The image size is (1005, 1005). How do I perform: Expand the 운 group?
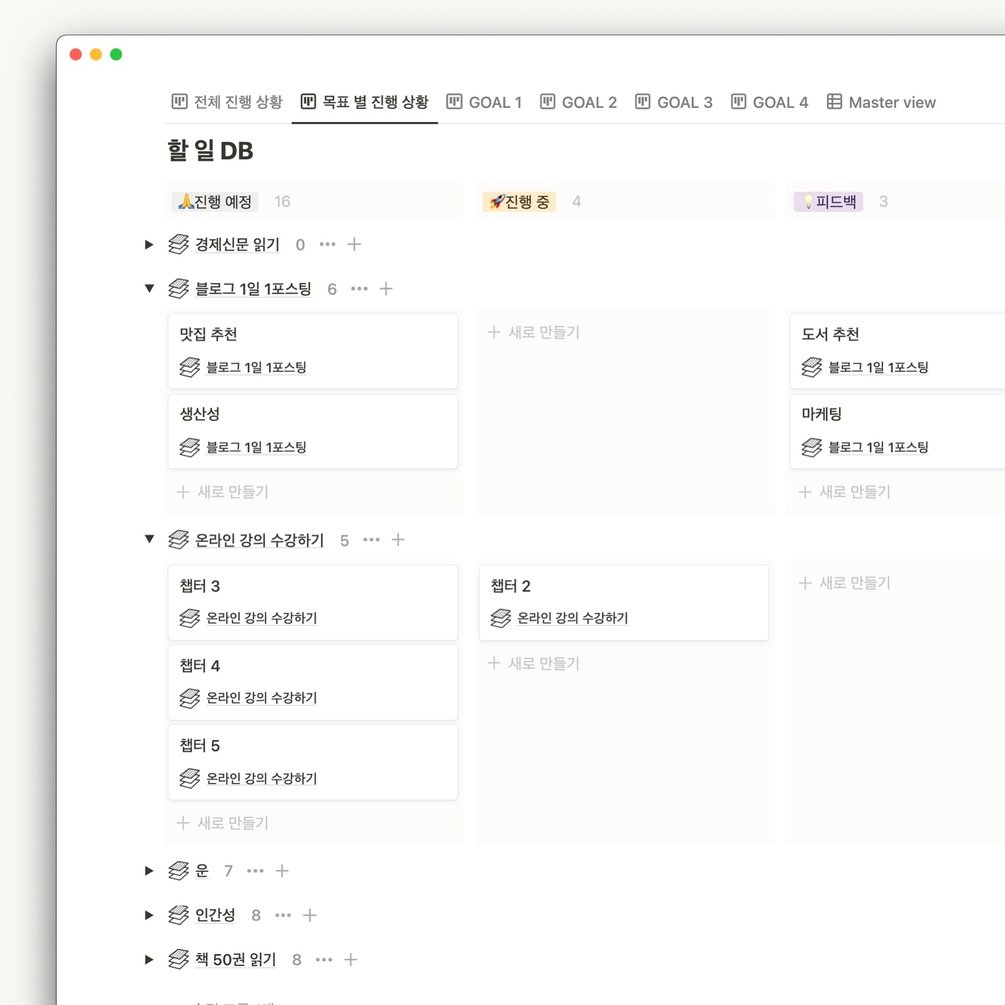tap(149, 870)
